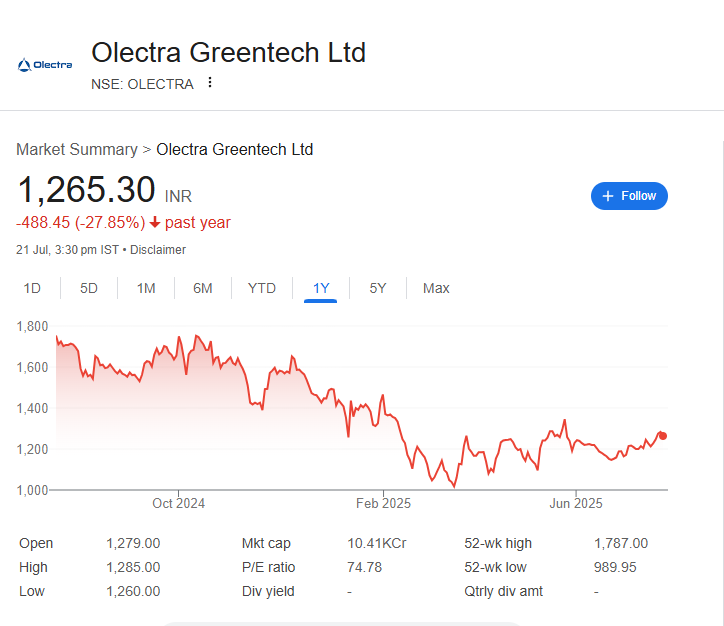Click the Oct 2024 axis marker
724x626 pixels.
(x=179, y=503)
